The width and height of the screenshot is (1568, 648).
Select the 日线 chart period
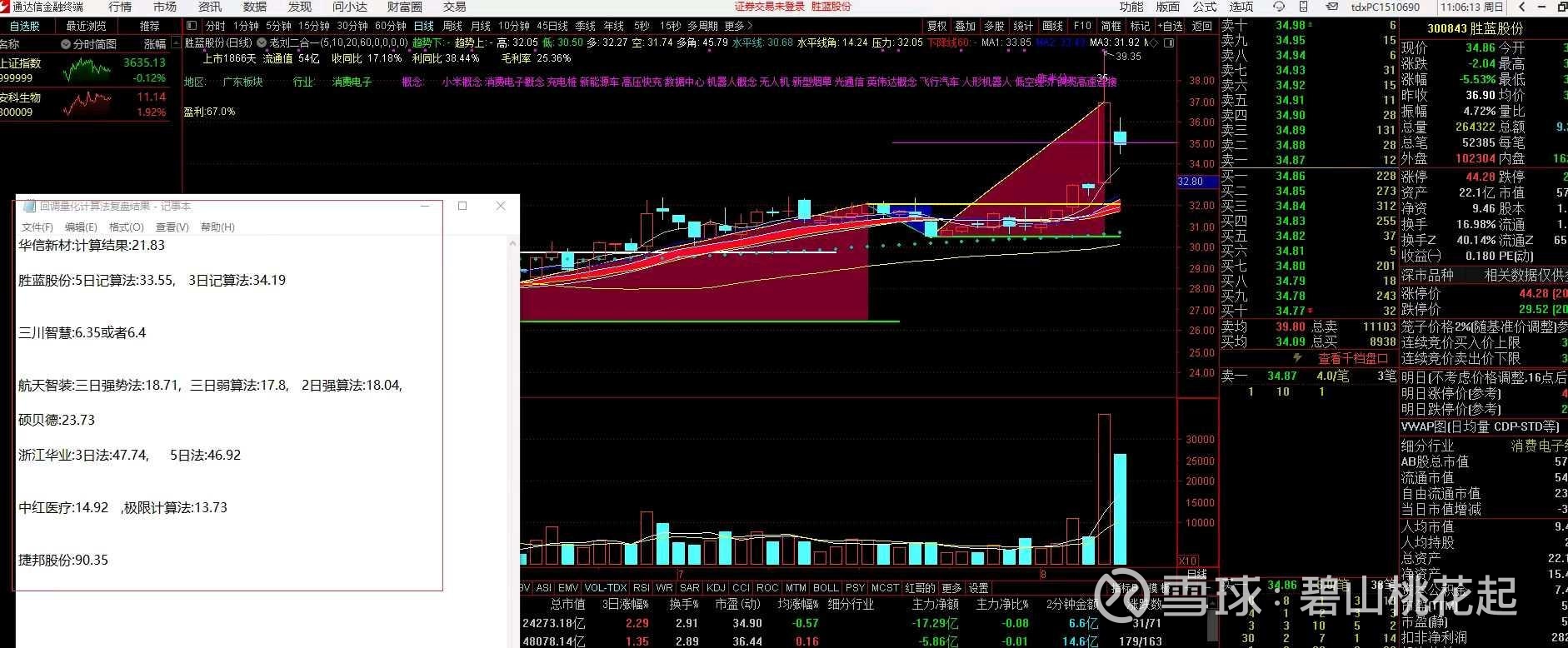click(423, 26)
